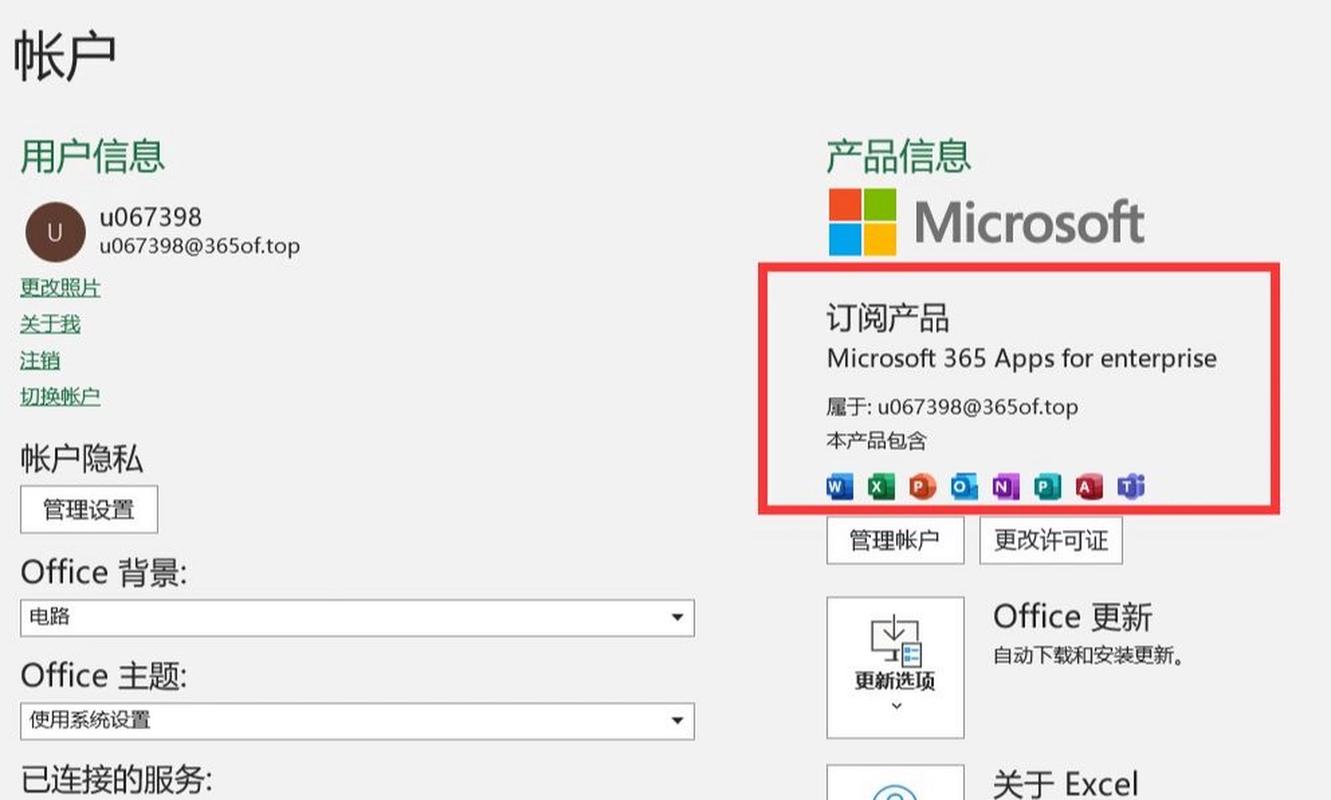
Task: Click the 本产品包含 label
Action: tap(877, 440)
